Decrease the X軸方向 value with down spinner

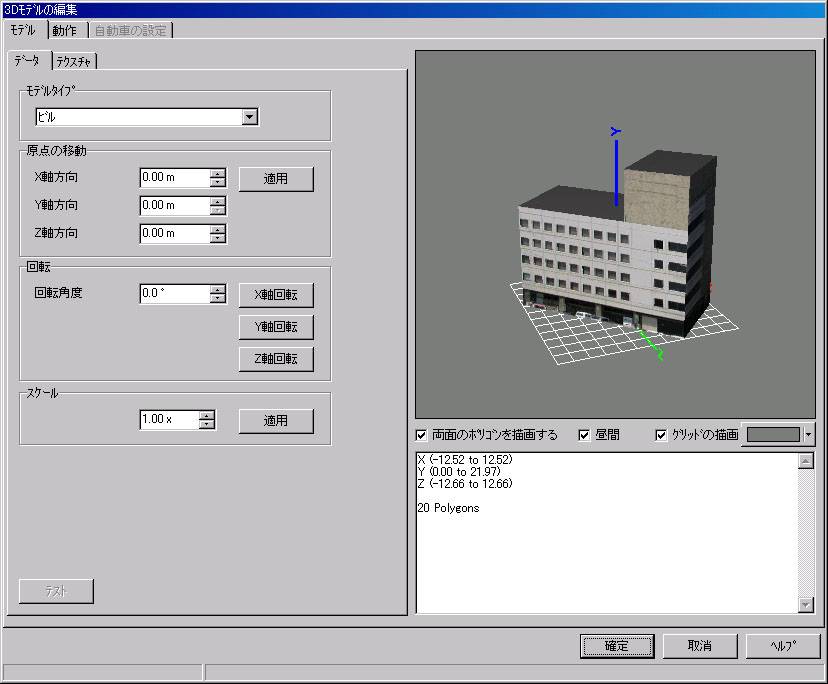click(x=218, y=182)
